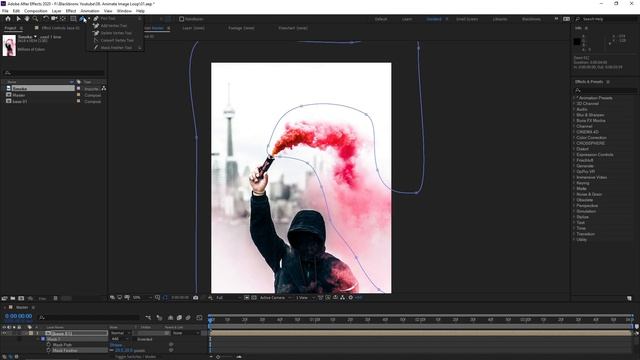Switch to the Effect Controls tab
Image resolution: width=640 pixels, height=360 pixels.
(60, 28)
